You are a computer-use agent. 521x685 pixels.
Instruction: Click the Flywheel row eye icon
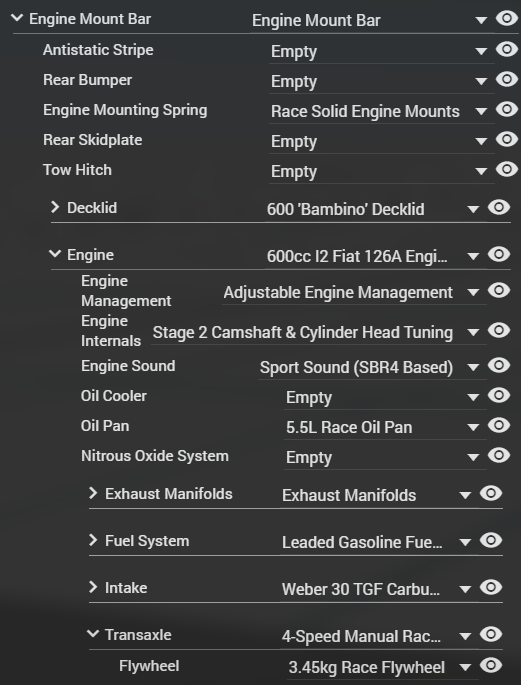click(491, 666)
